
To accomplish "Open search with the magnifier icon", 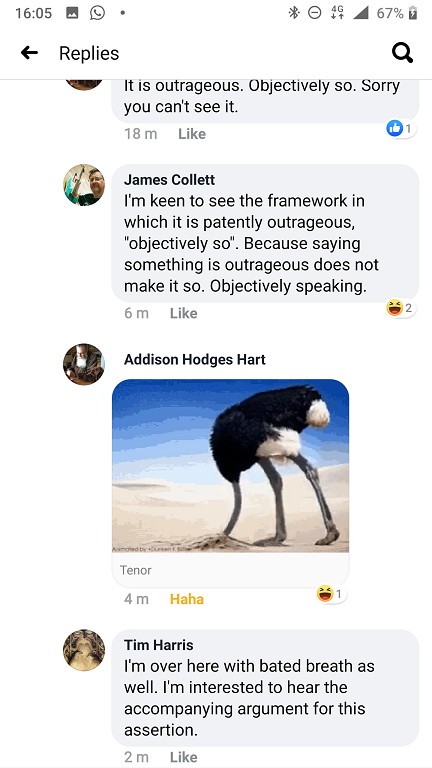I will click(x=403, y=53).
